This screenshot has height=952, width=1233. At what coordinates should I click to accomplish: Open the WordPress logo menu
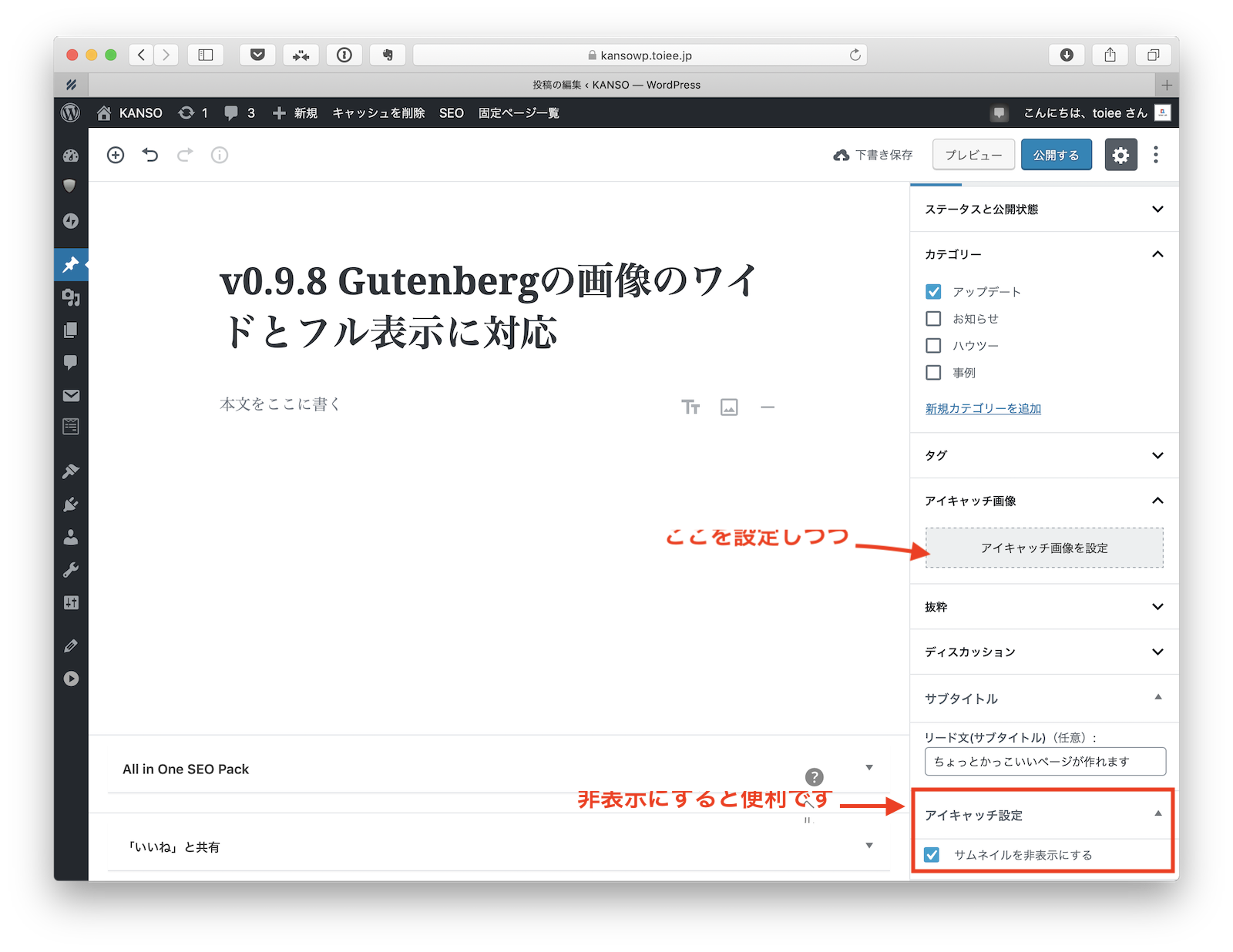click(70, 112)
